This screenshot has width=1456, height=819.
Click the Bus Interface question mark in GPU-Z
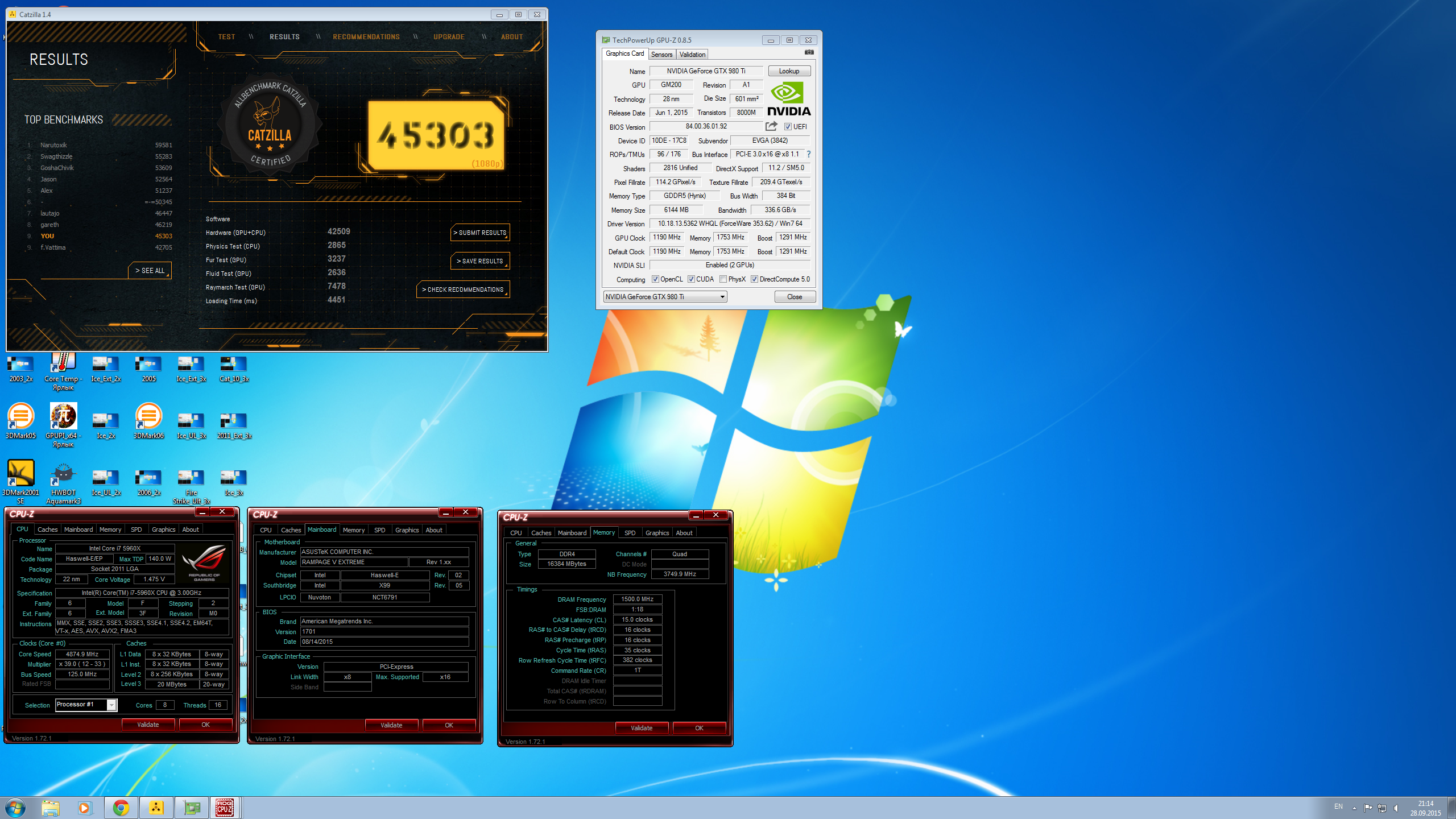pos(808,154)
